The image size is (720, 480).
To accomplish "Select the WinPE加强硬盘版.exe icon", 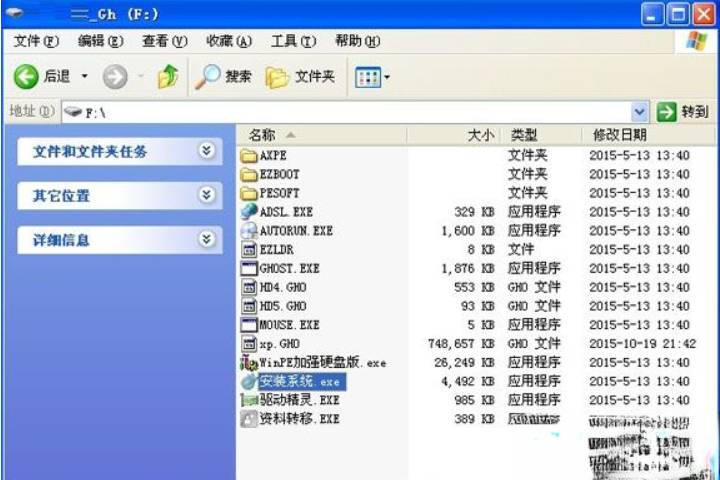I will tap(249, 363).
